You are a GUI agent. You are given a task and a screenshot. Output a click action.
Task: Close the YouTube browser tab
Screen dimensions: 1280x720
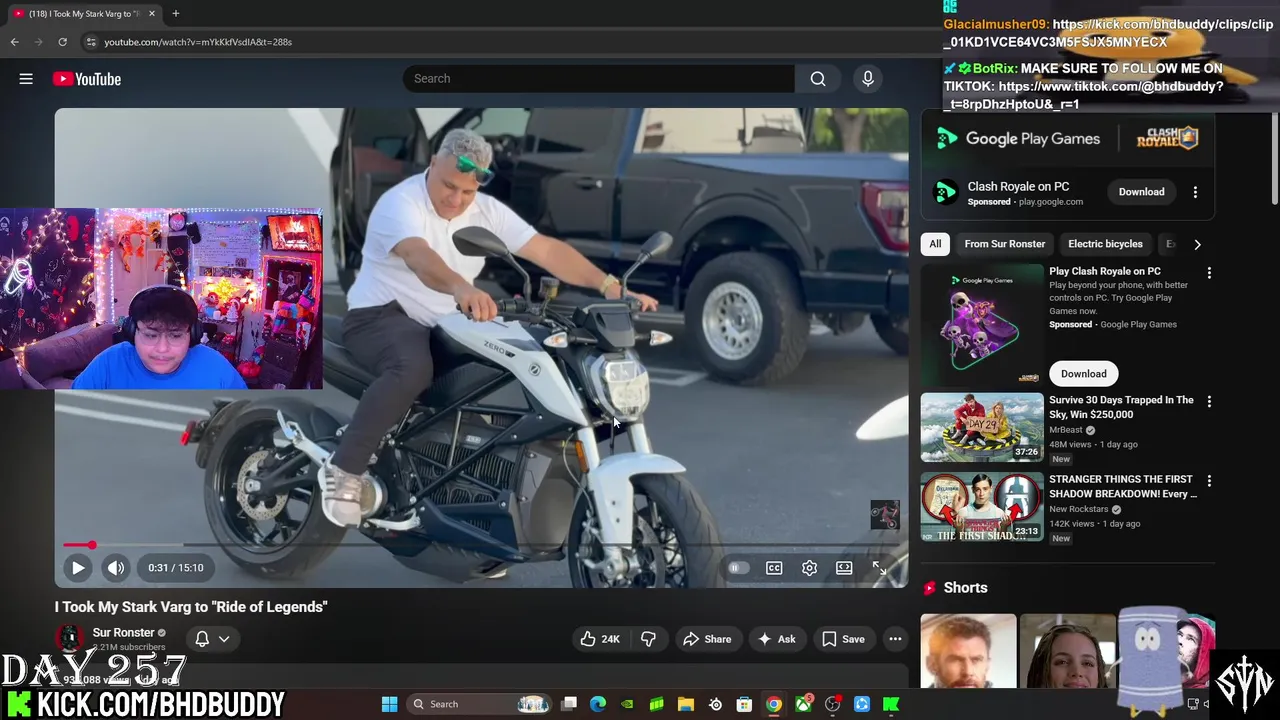tap(152, 14)
